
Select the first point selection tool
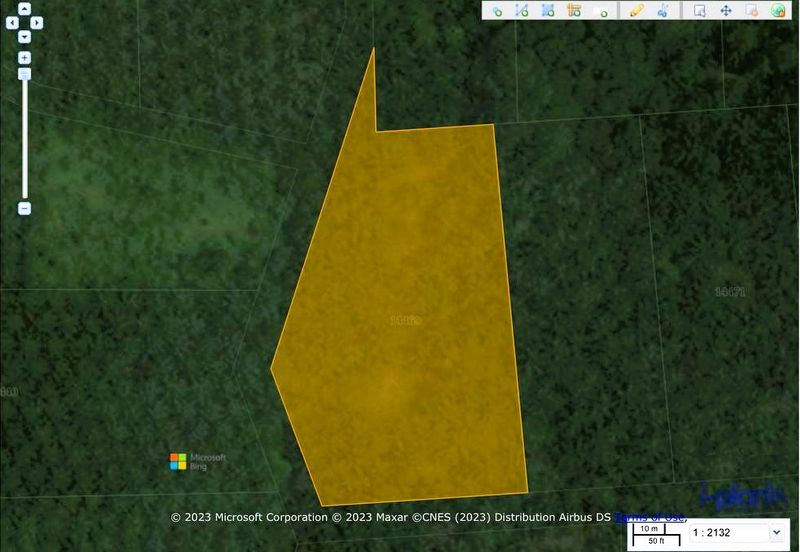[496, 10]
